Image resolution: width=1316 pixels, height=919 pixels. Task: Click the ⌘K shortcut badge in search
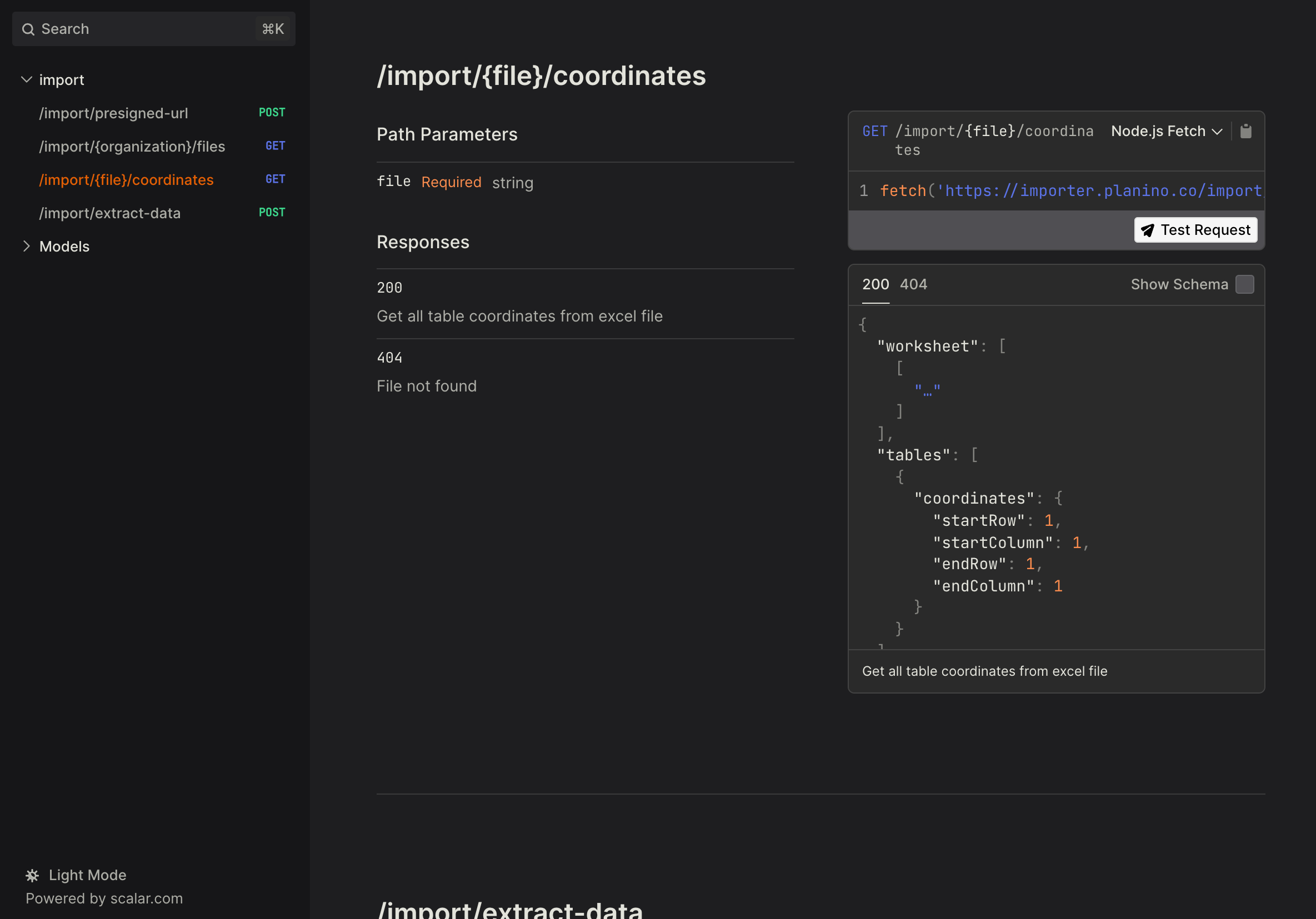click(272, 29)
